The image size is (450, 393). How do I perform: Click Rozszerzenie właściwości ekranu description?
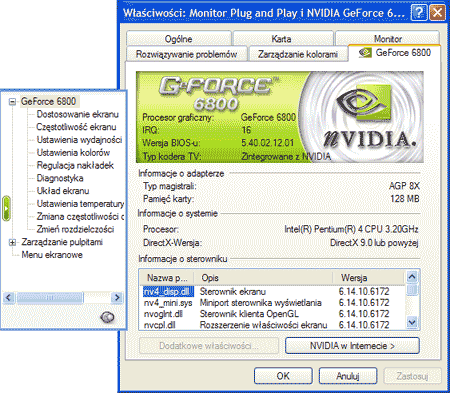tap(263, 325)
